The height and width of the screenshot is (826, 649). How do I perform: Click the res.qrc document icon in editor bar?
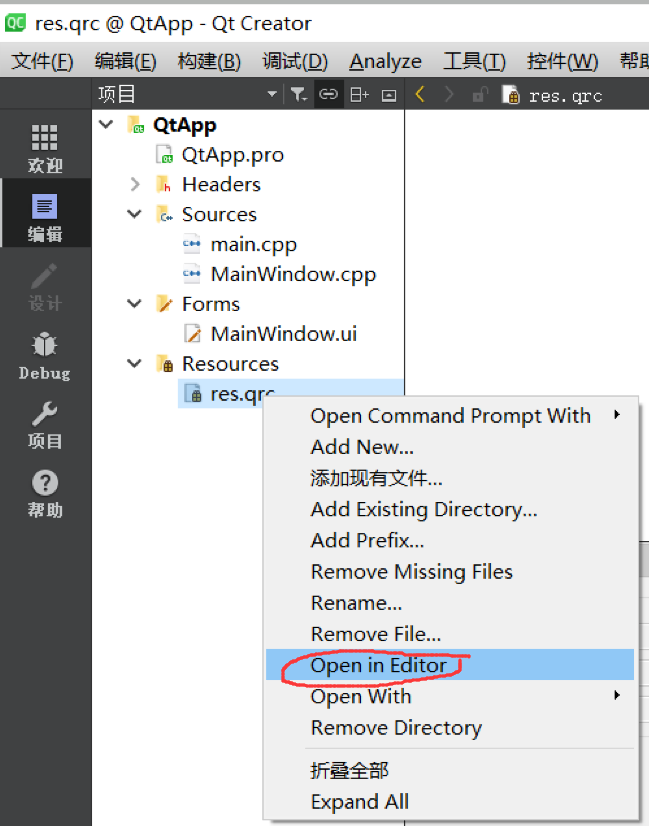(x=511, y=95)
